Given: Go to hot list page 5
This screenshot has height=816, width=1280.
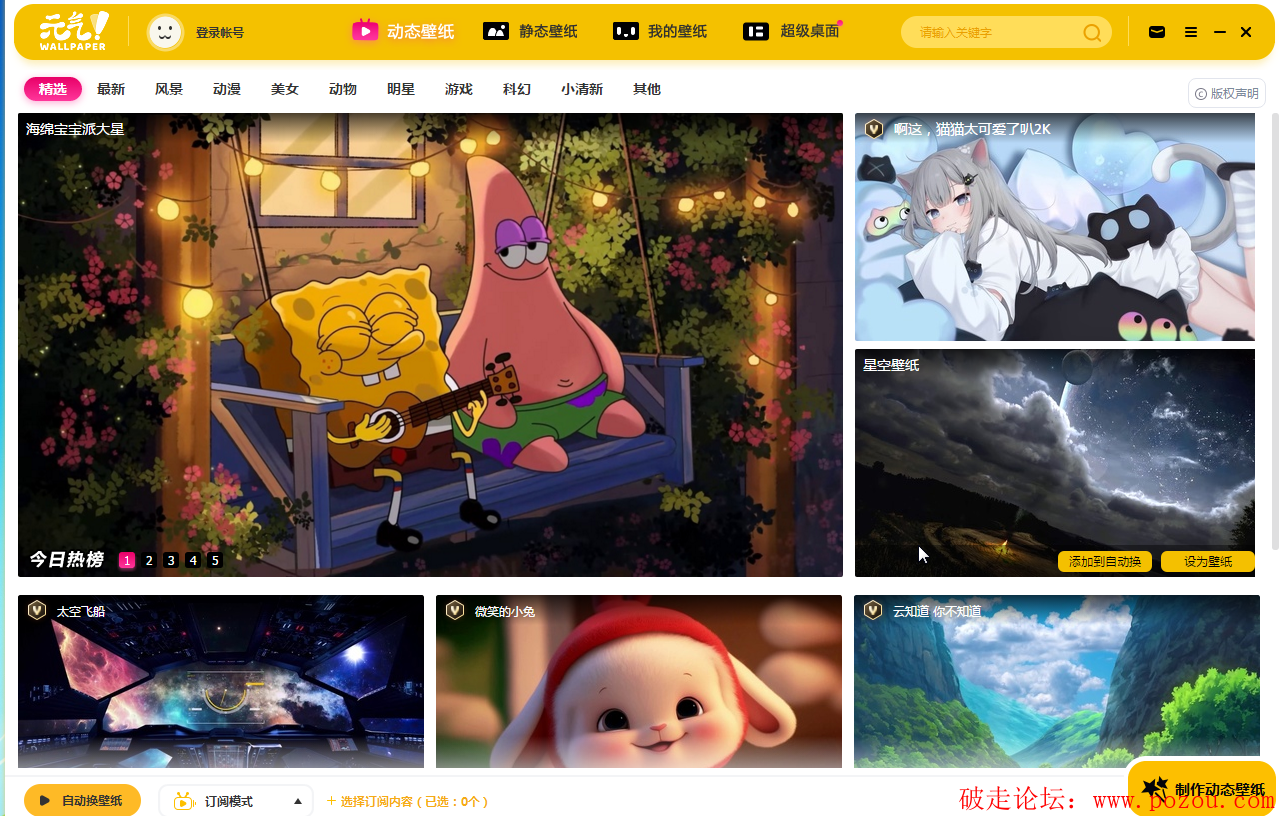Looking at the screenshot, I should coord(215,560).
